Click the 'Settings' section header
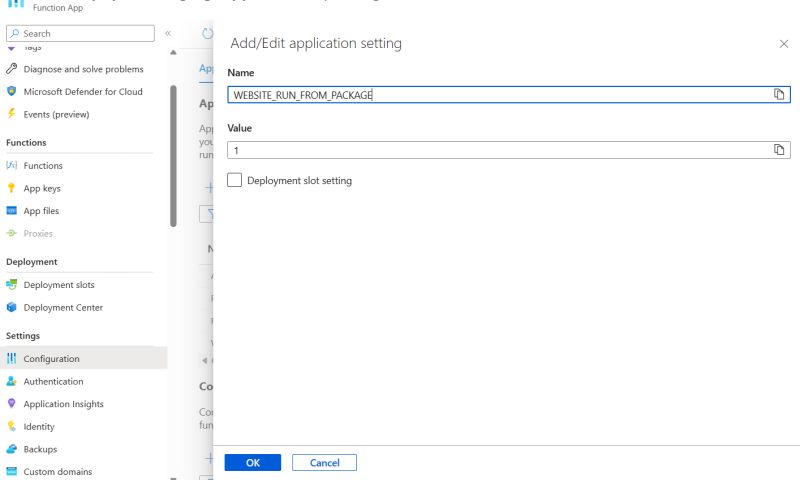 click(23, 336)
